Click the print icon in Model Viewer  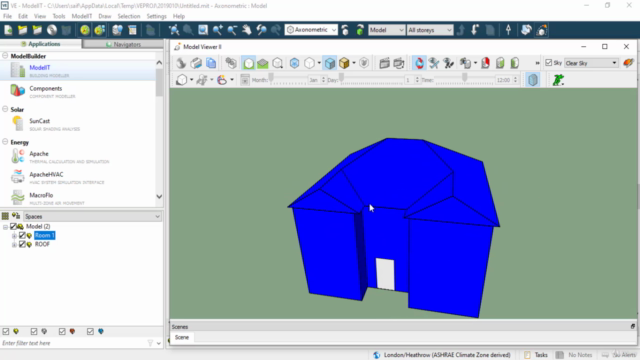(196, 63)
